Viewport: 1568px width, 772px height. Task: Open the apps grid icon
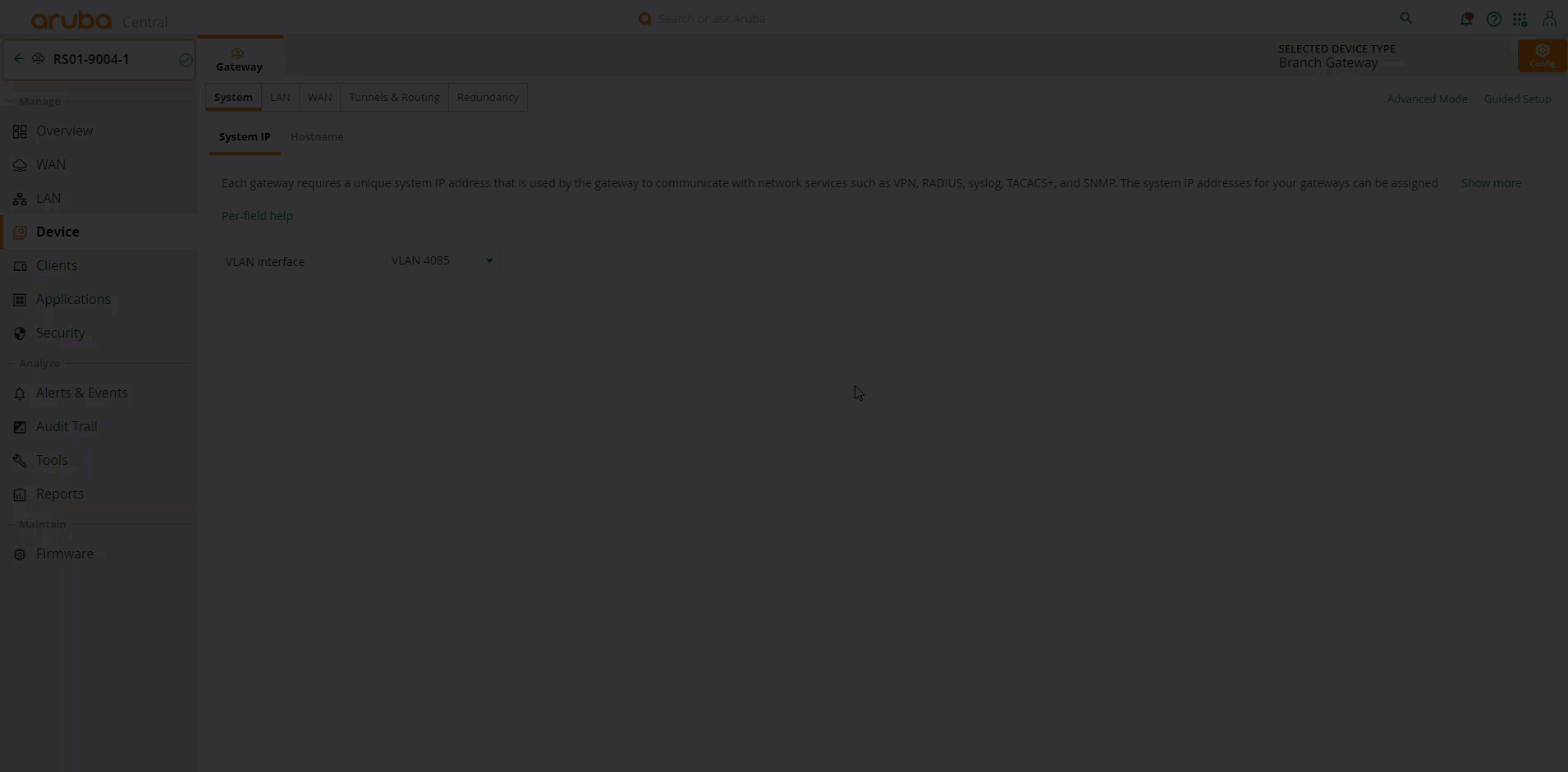(x=1520, y=19)
